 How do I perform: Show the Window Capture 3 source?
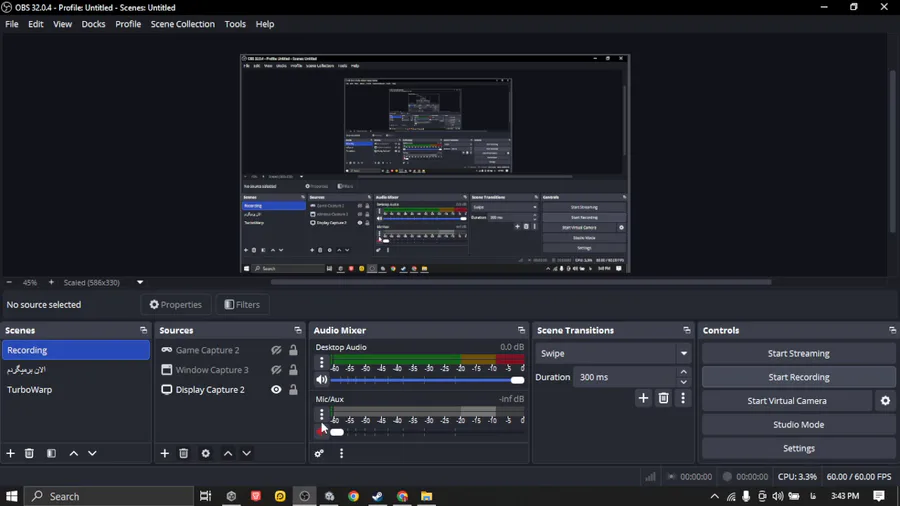[x=276, y=370]
